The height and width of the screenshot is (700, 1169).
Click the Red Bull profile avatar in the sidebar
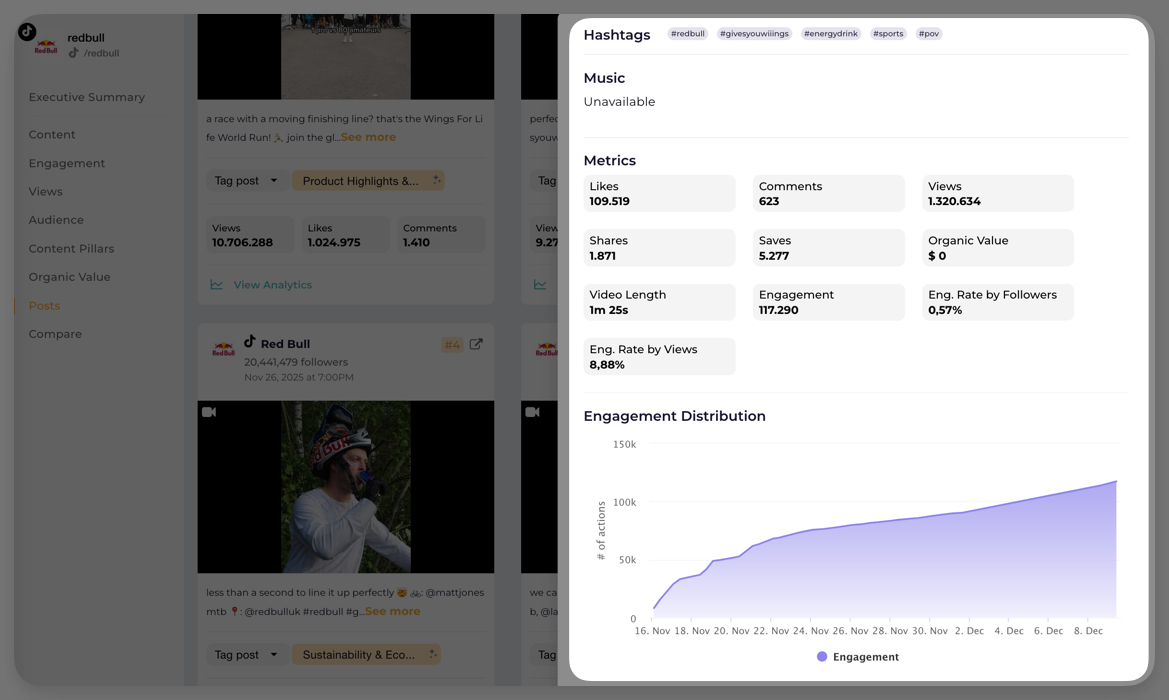point(46,44)
